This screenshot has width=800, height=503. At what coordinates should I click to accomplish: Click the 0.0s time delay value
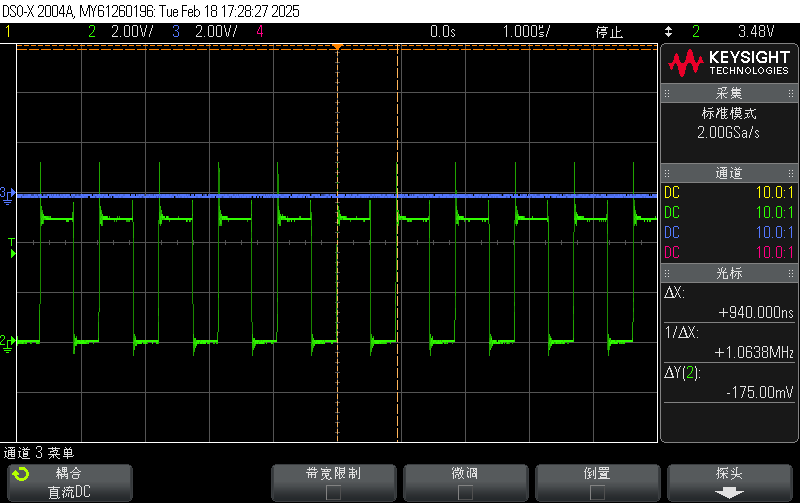click(442, 32)
